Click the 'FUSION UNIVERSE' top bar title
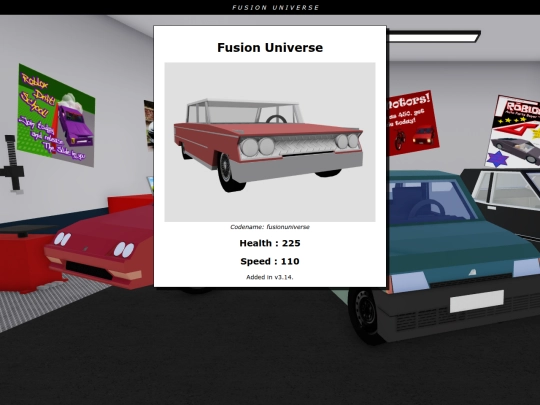540x405 pixels. pyautogui.click(x=276, y=7)
